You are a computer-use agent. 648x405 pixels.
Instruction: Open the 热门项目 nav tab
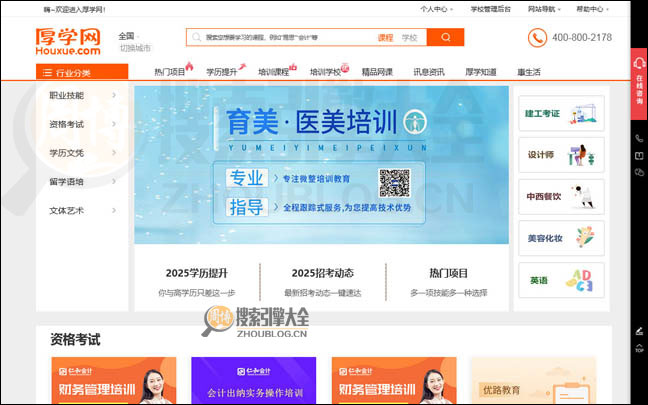point(170,72)
